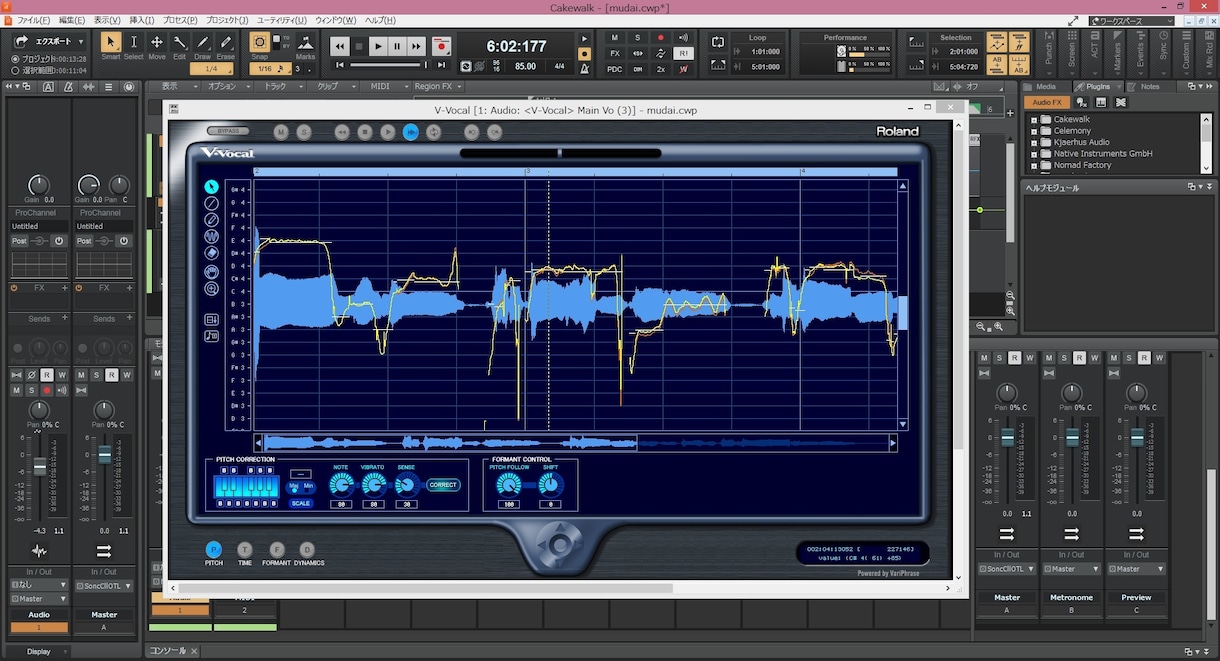Adjust the NOTE knob

click(341, 485)
